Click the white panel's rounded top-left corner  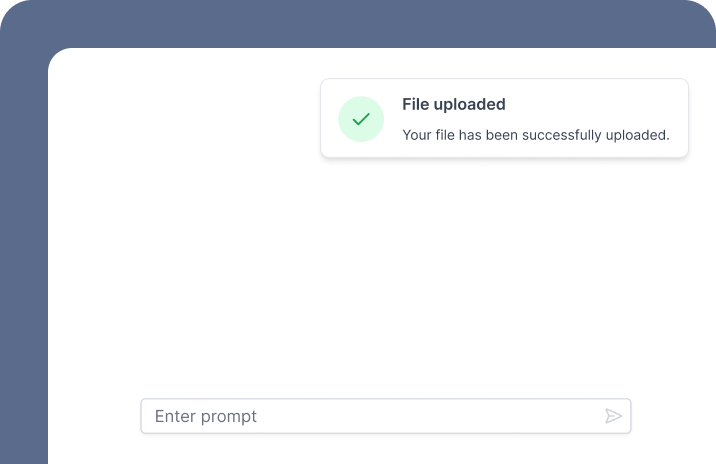[x=59, y=58]
